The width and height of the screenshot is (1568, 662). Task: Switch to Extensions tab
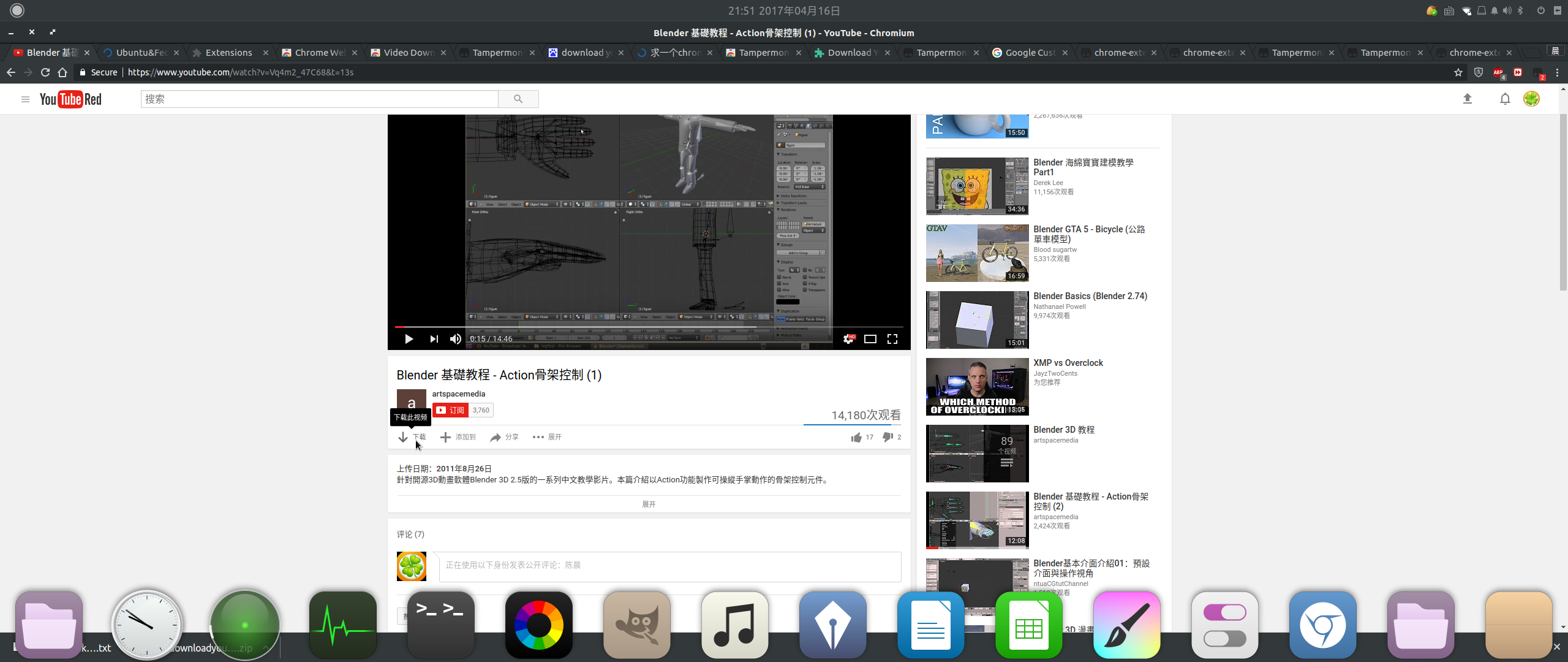click(229, 53)
